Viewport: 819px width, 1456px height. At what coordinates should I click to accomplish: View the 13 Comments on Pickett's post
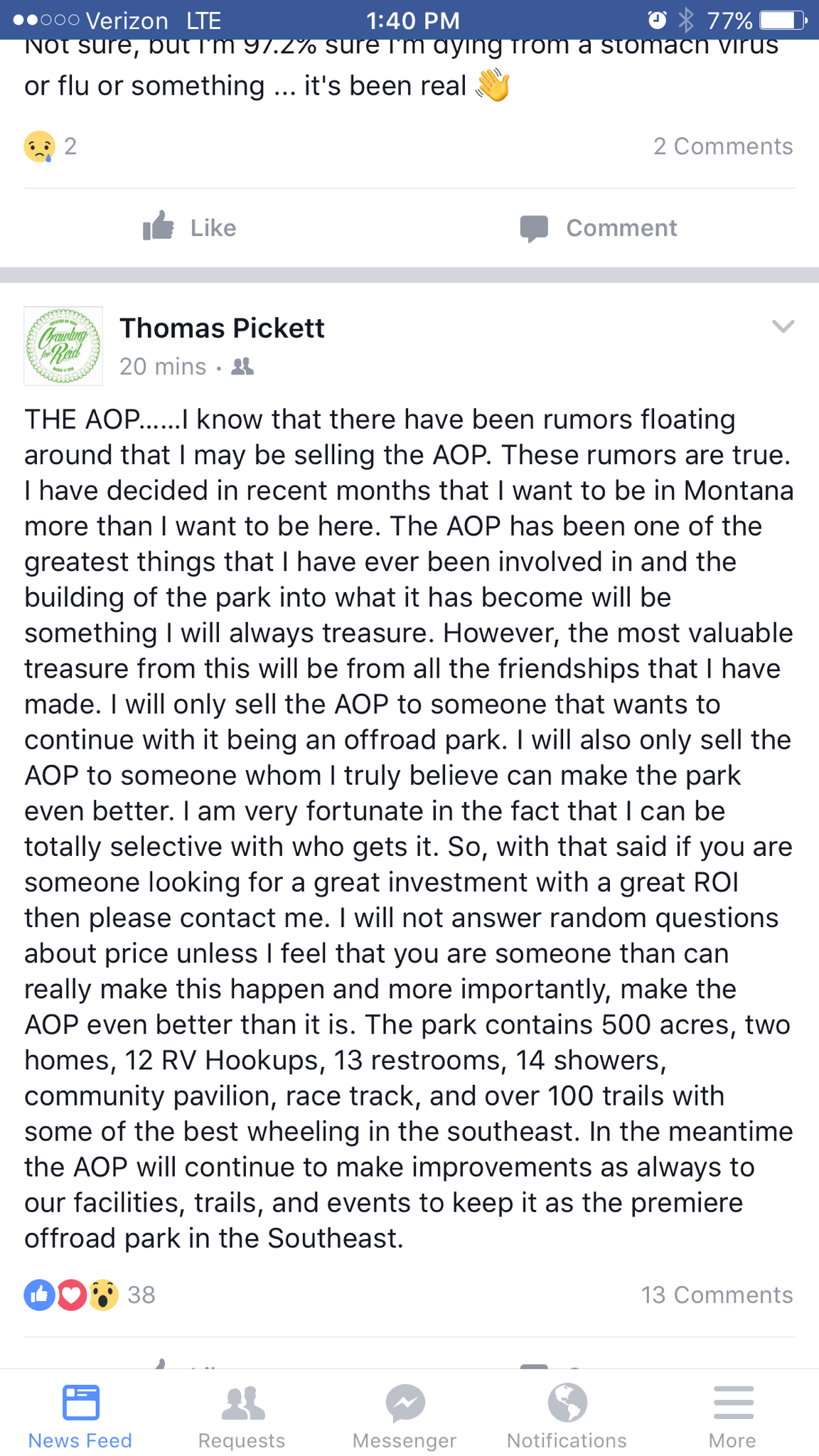click(x=717, y=1295)
